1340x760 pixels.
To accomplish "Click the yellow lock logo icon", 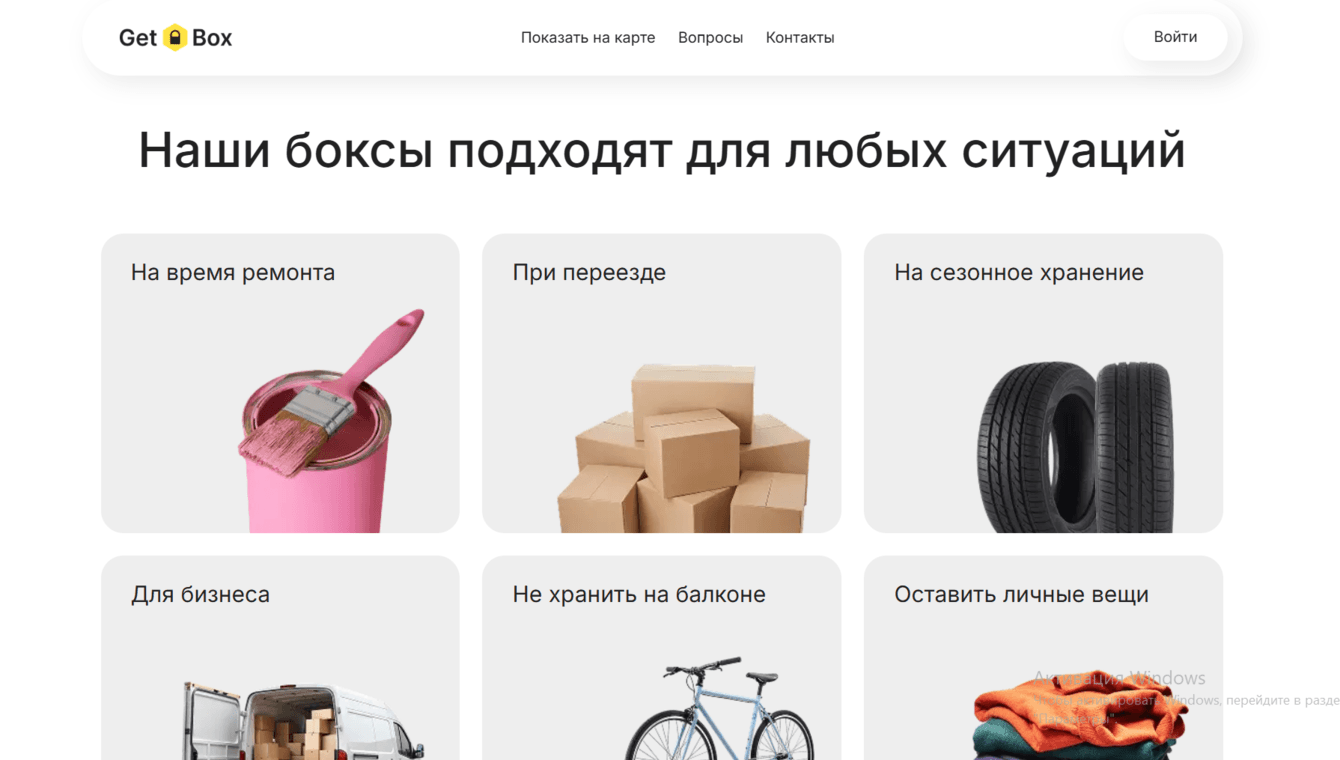I will [175, 37].
